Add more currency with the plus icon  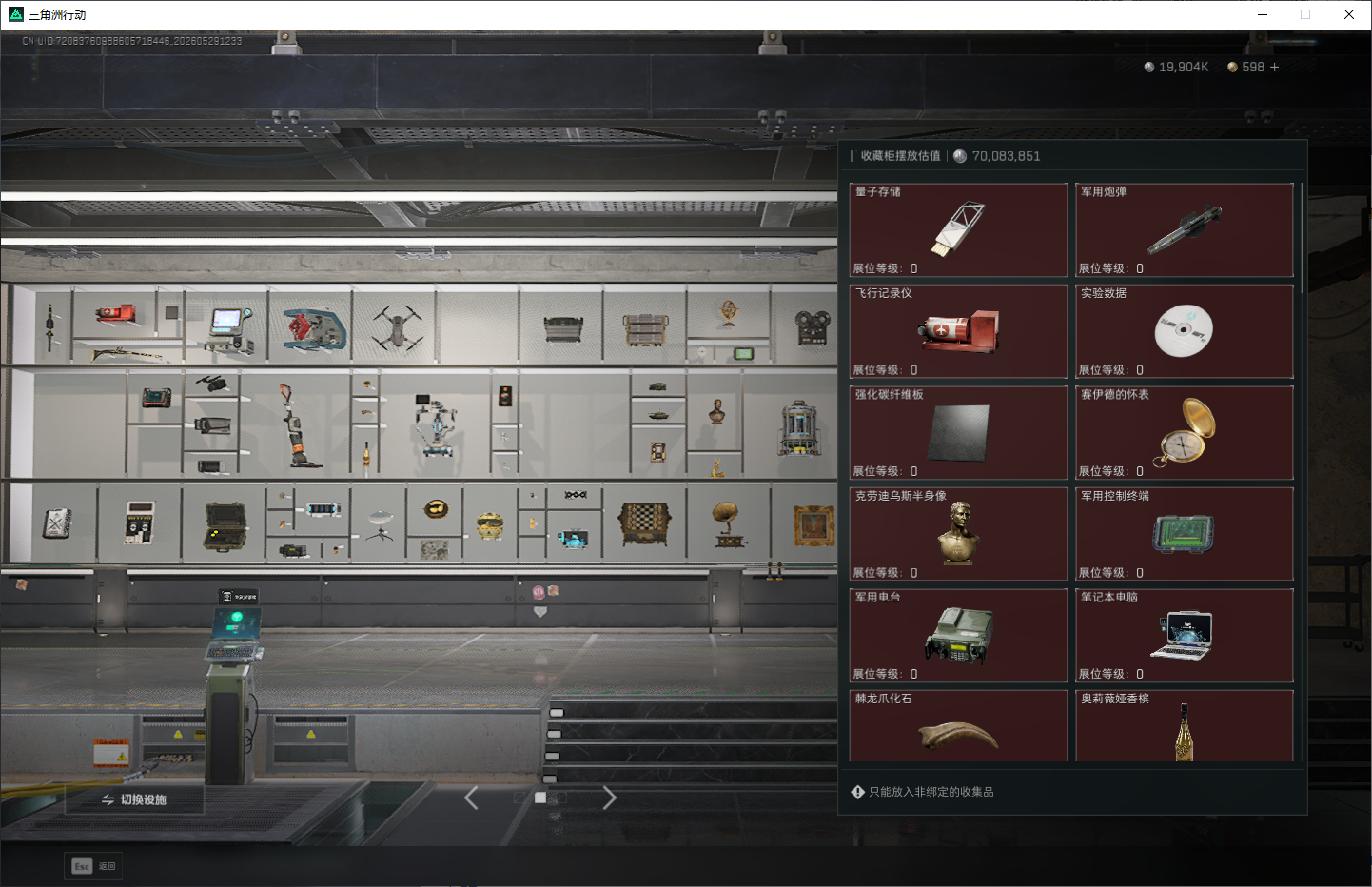pyautogui.click(x=1274, y=67)
